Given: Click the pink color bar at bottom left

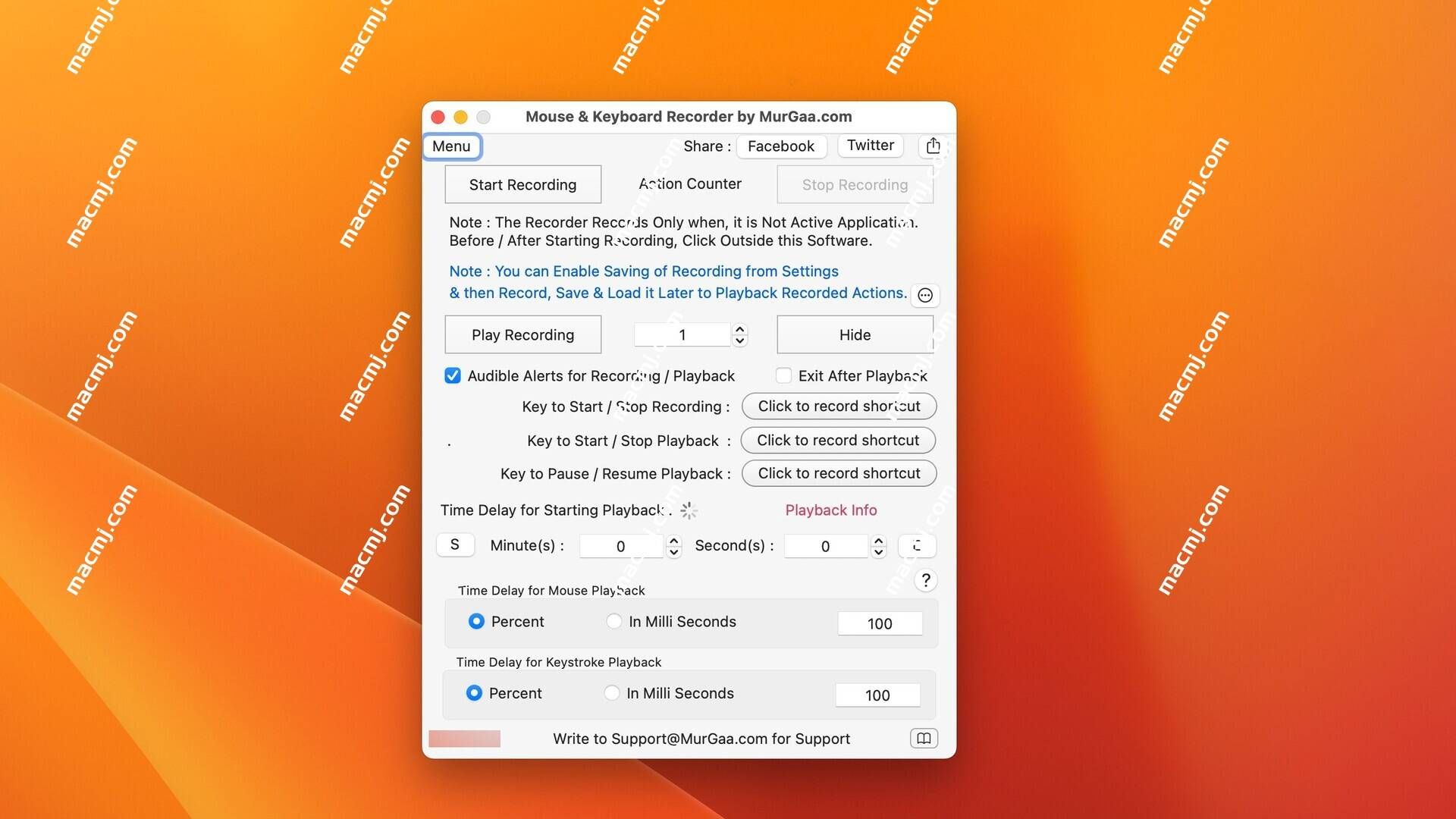Looking at the screenshot, I should [464, 739].
